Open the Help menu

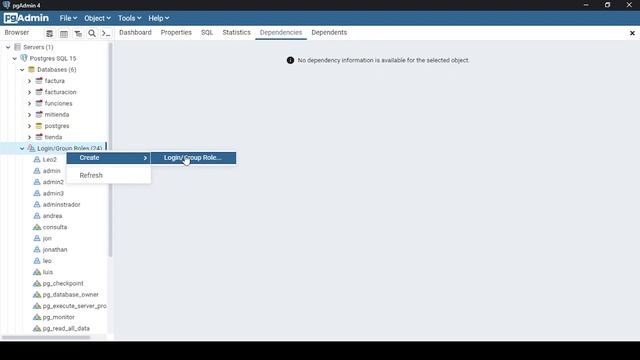[158, 18]
